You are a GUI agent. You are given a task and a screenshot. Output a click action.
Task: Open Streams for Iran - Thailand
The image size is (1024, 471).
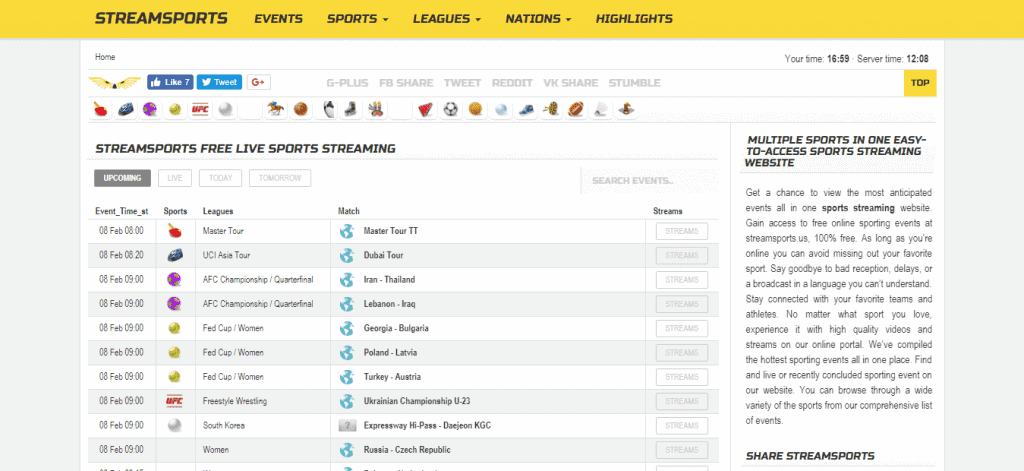tap(682, 280)
